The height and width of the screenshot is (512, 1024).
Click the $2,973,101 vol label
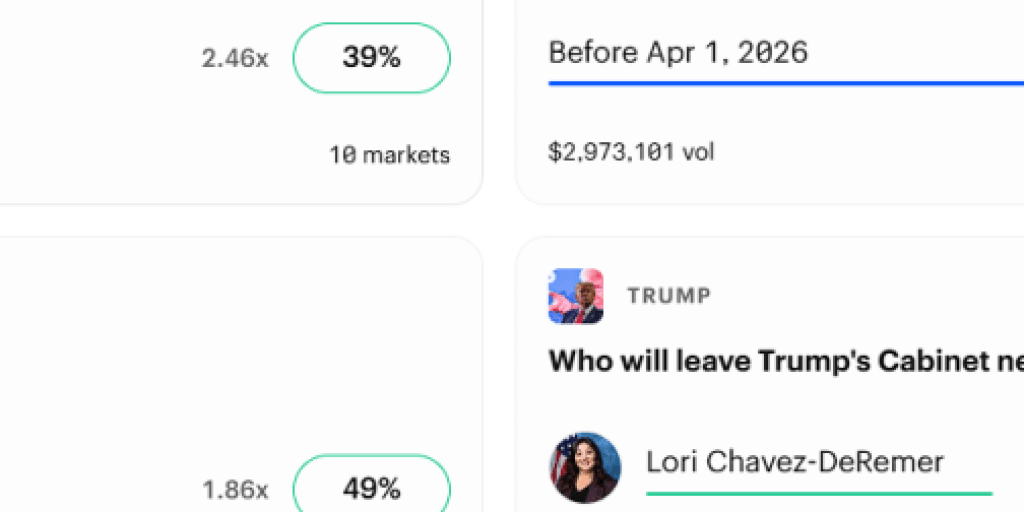tap(630, 152)
